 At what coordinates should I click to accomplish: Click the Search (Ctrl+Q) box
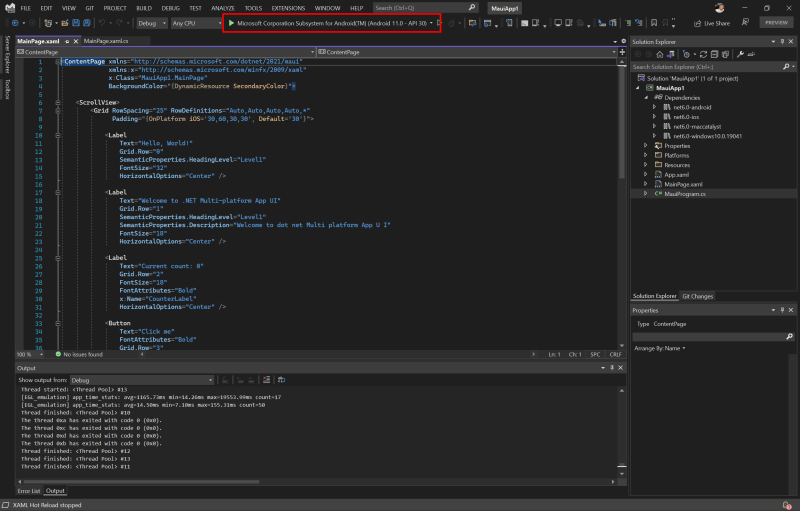pyautogui.click(x=425, y=8)
